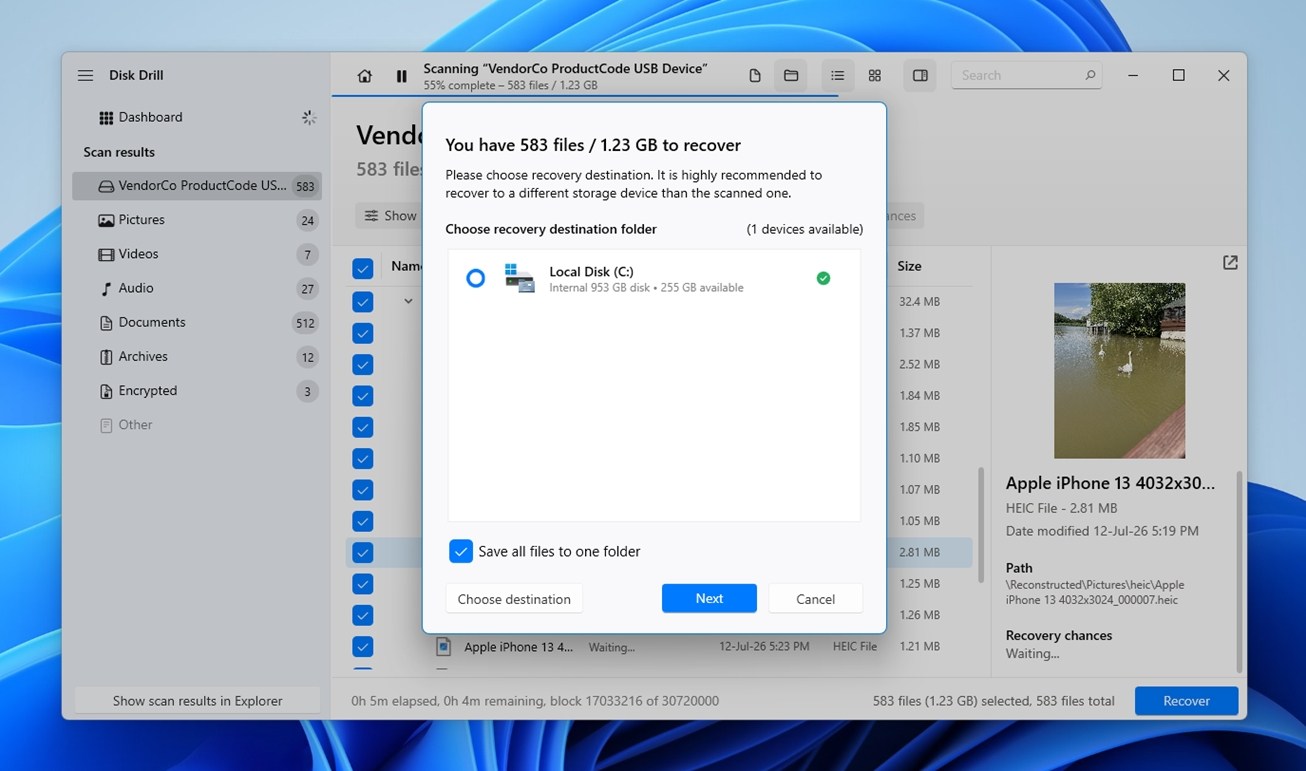Click the scan progress bar
This screenshot has height=771, width=1306.
click(x=585, y=96)
